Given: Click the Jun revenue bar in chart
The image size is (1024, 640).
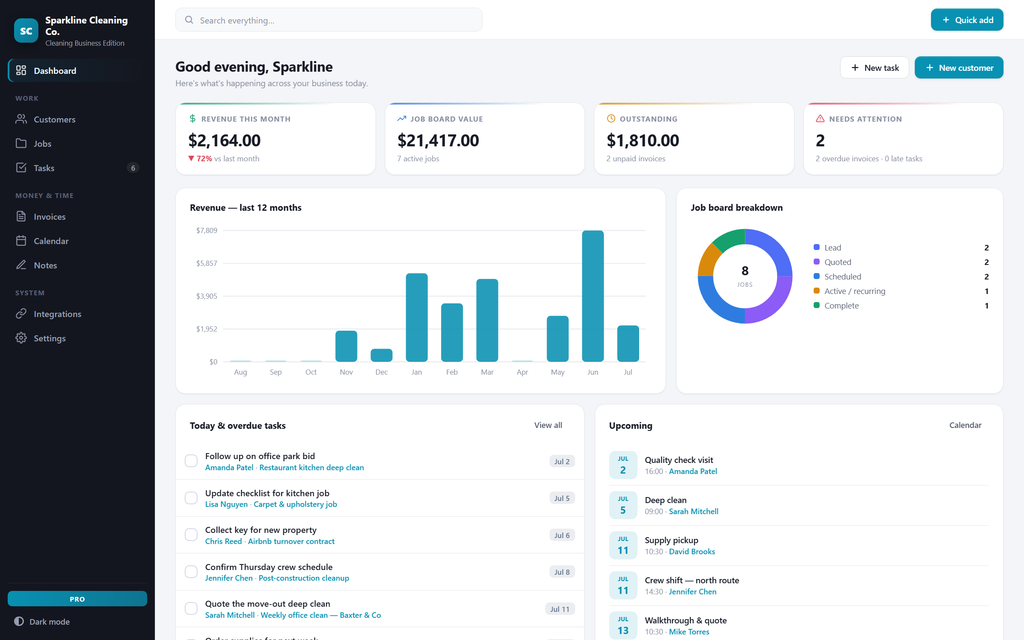Looking at the screenshot, I should point(593,296).
